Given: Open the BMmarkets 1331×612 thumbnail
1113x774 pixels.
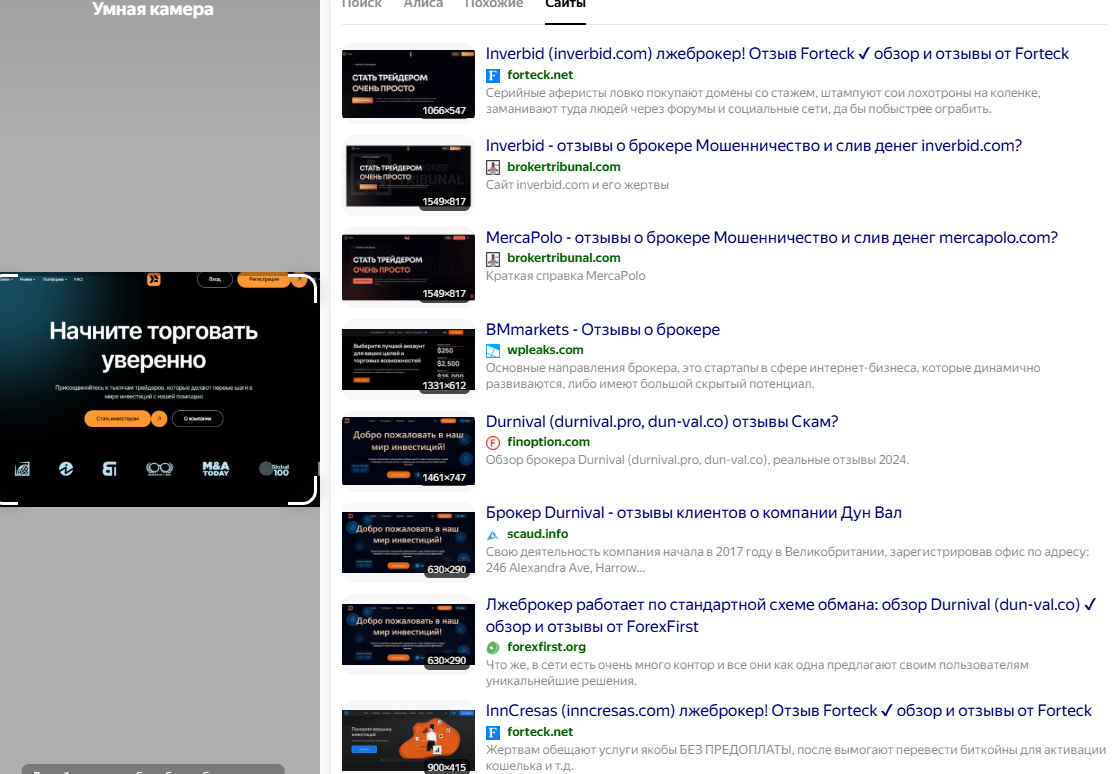Looking at the screenshot, I should click(x=408, y=359).
